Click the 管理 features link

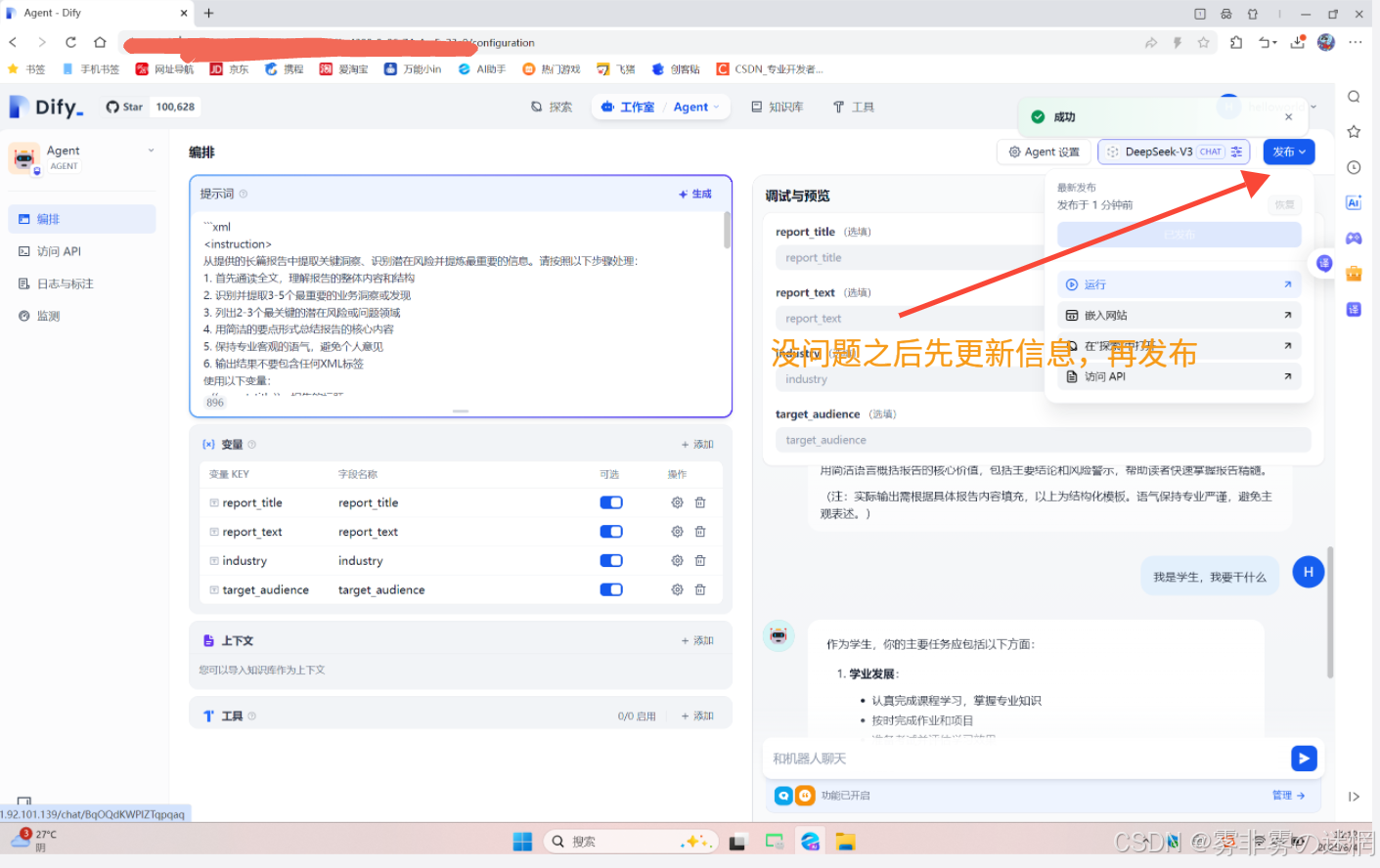click(1289, 796)
